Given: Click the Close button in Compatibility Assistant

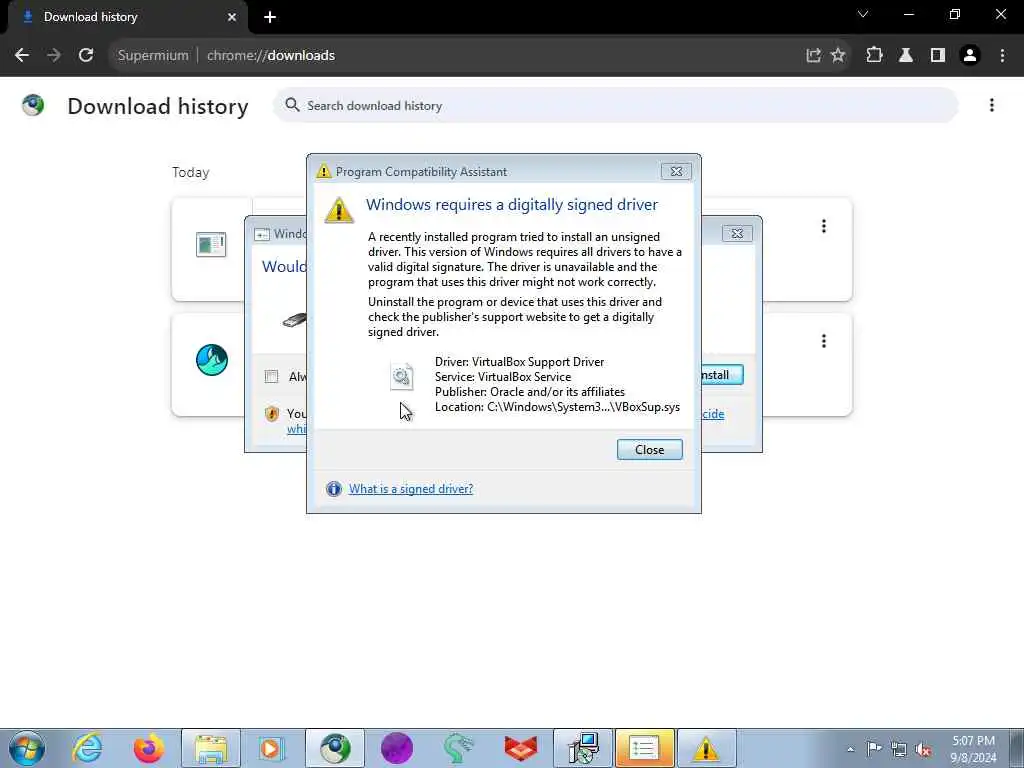Looking at the screenshot, I should (x=649, y=449).
